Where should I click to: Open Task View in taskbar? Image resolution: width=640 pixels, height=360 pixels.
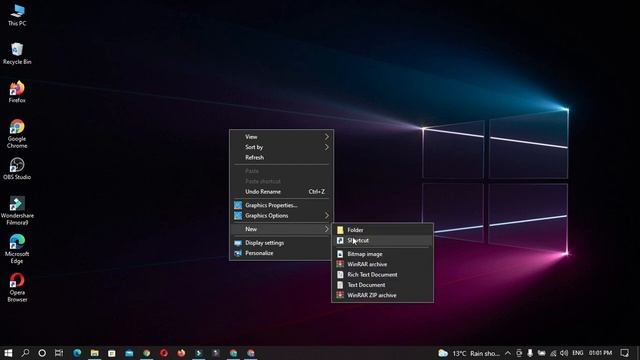pyautogui.click(x=59, y=353)
